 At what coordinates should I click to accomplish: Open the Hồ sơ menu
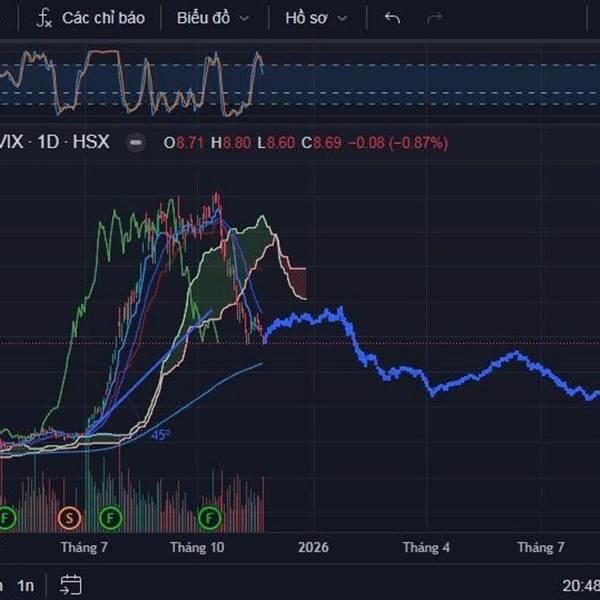pyautogui.click(x=316, y=18)
